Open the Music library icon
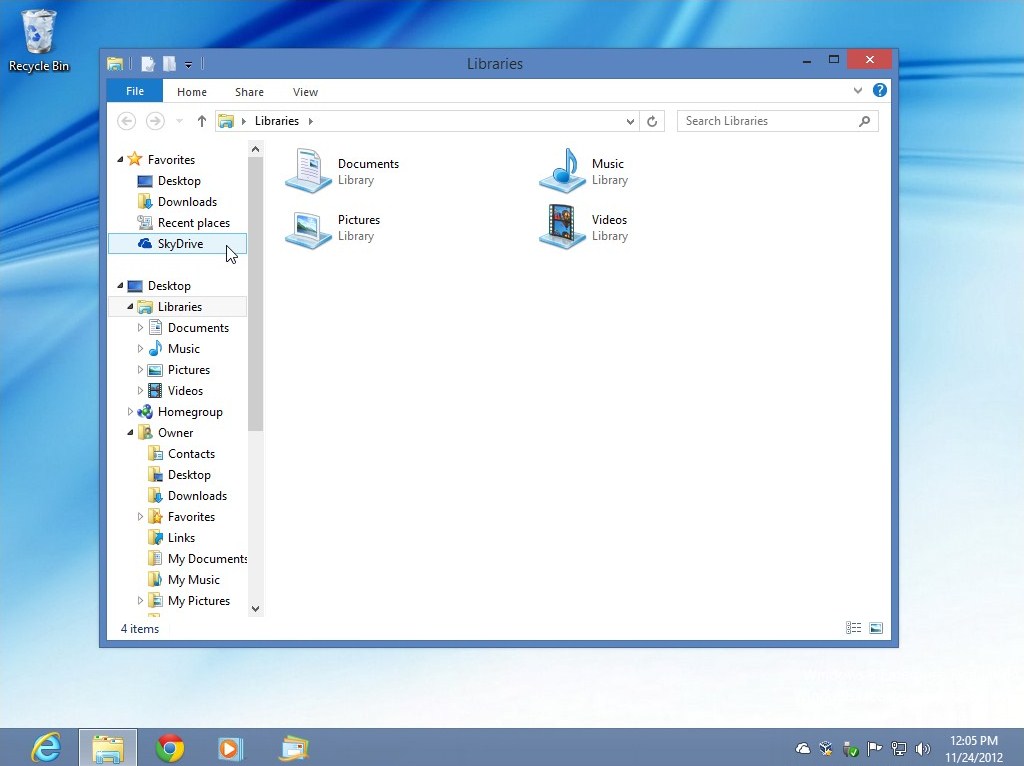This screenshot has height=766, width=1024. pos(562,171)
